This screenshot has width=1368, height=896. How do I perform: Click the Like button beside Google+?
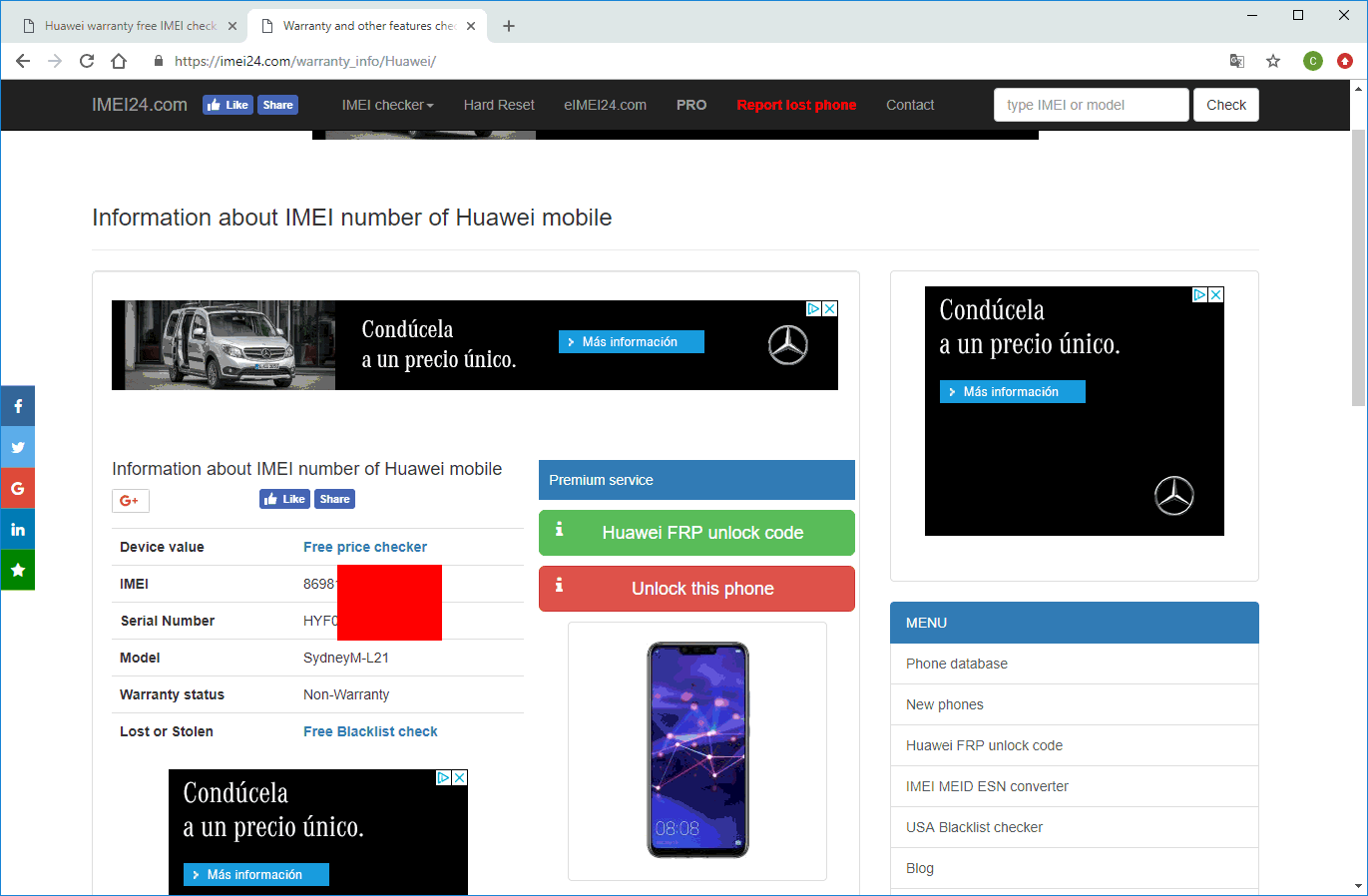click(284, 499)
